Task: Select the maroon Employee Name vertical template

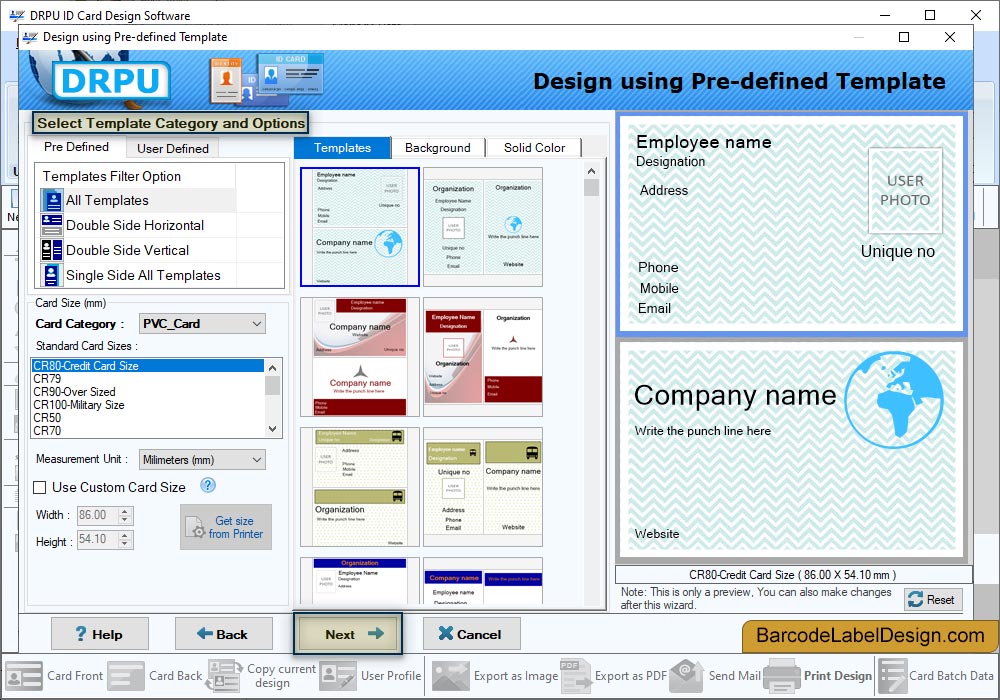Action: pos(483,357)
